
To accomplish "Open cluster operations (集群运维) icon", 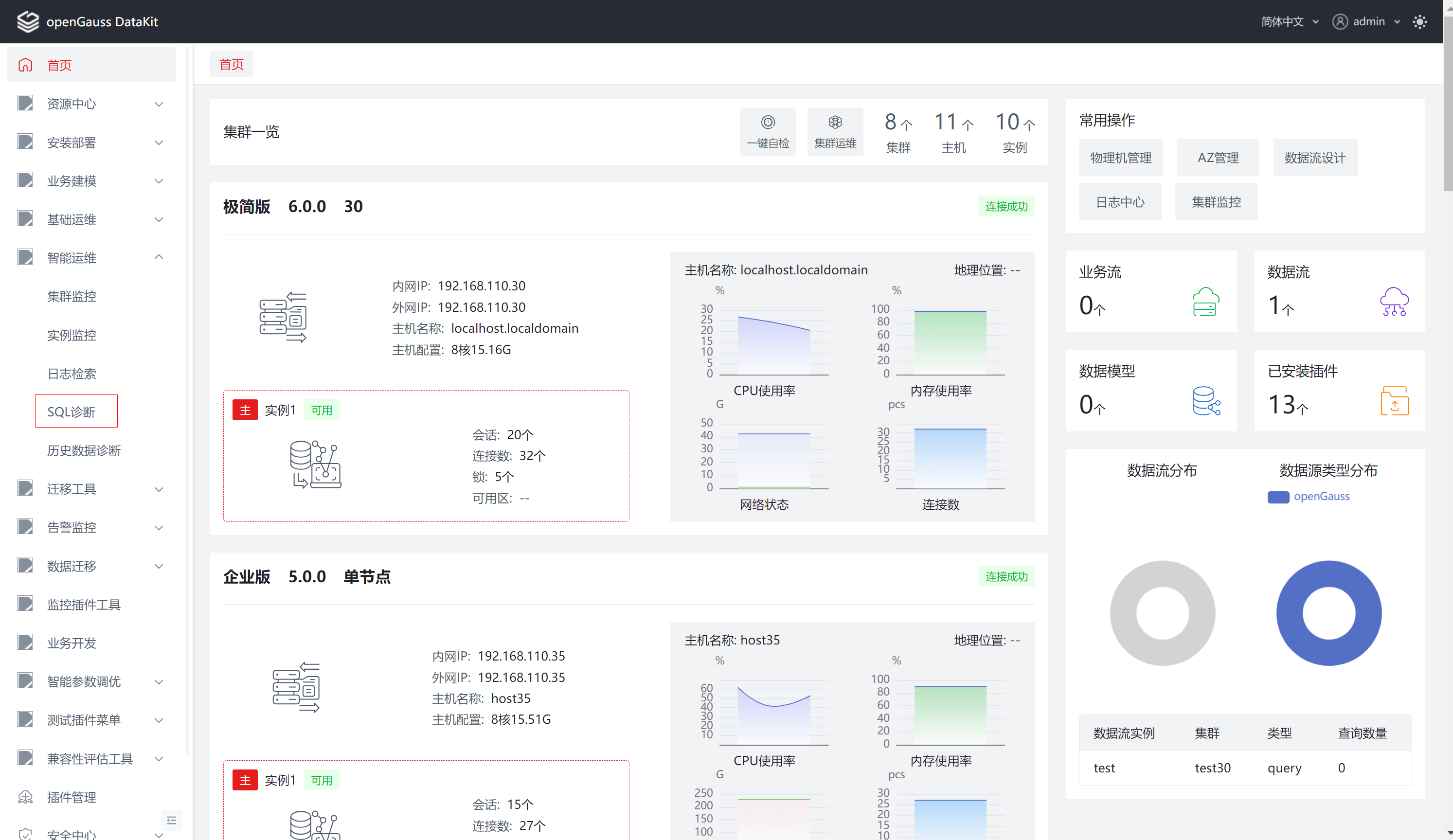I will pyautogui.click(x=835, y=123).
